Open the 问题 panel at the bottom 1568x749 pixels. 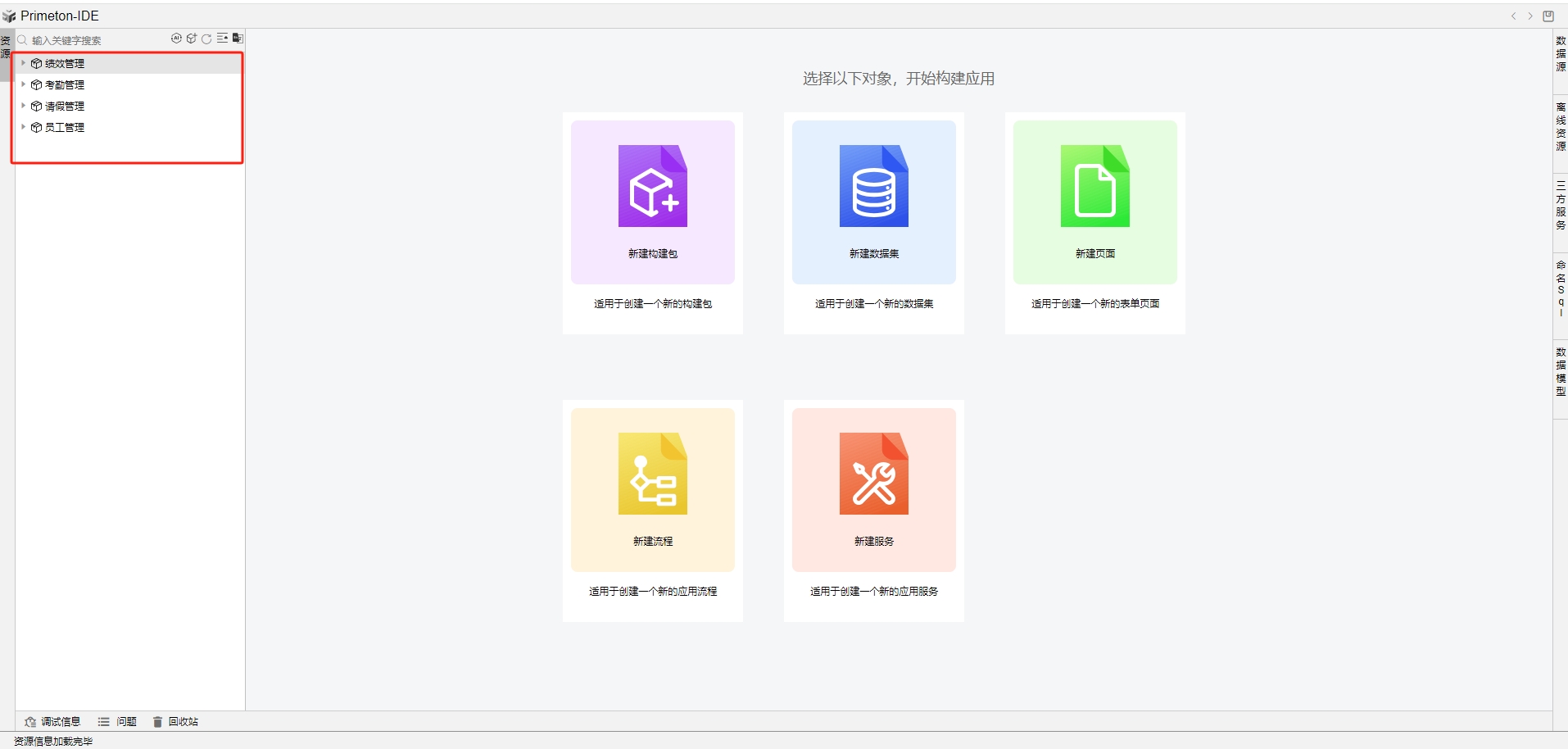(118, 721)
